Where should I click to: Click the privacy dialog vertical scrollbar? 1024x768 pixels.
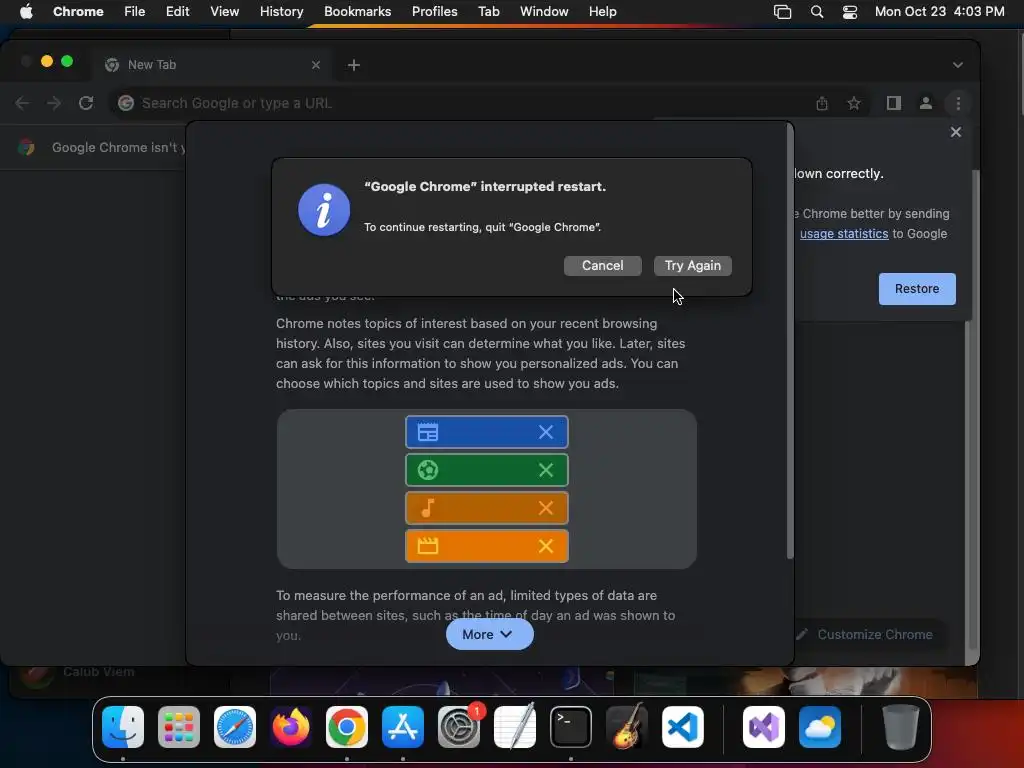tap(790, 341)
